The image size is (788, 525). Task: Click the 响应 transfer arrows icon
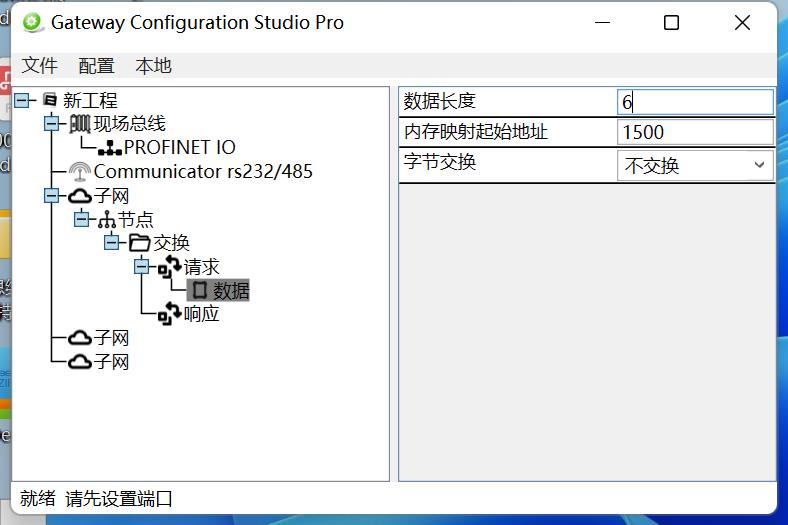170,313
